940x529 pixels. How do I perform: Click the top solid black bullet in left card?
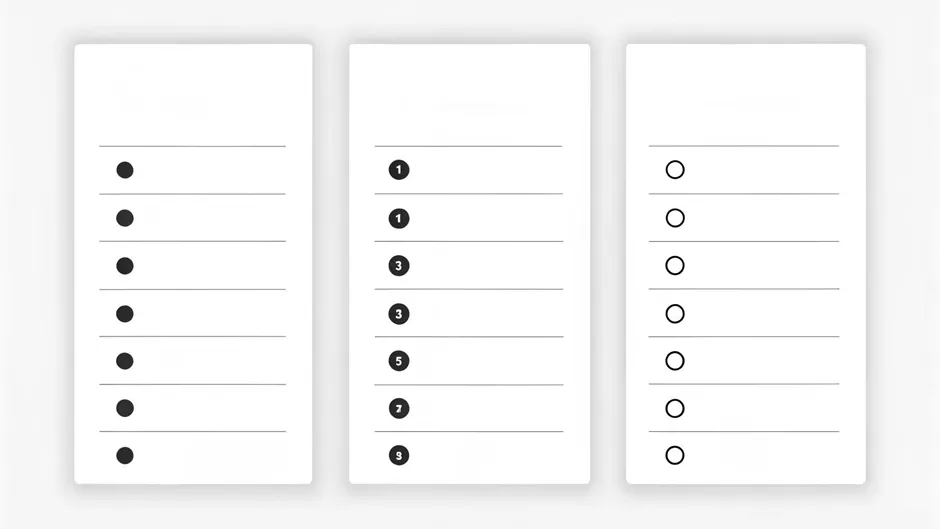pyautogui.click(x=125, y=170)
